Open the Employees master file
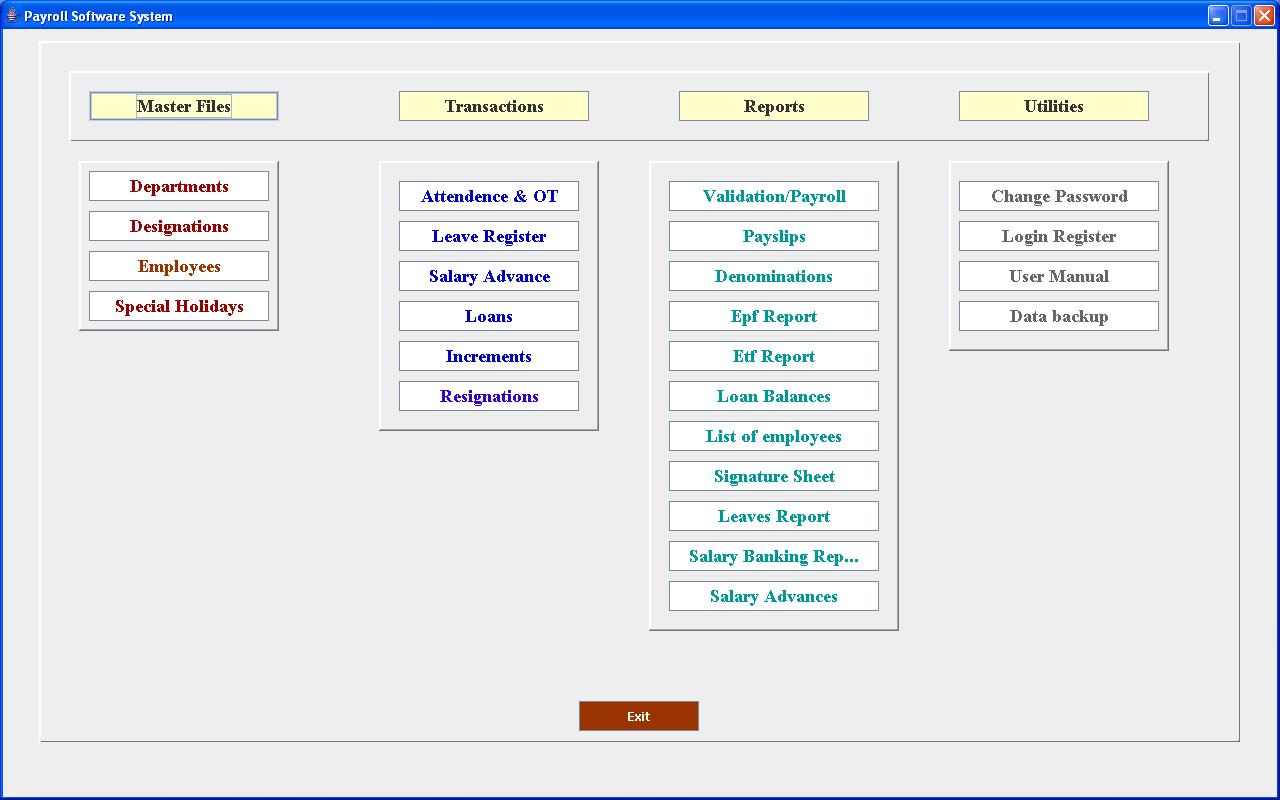 click(x=178, y=266)
